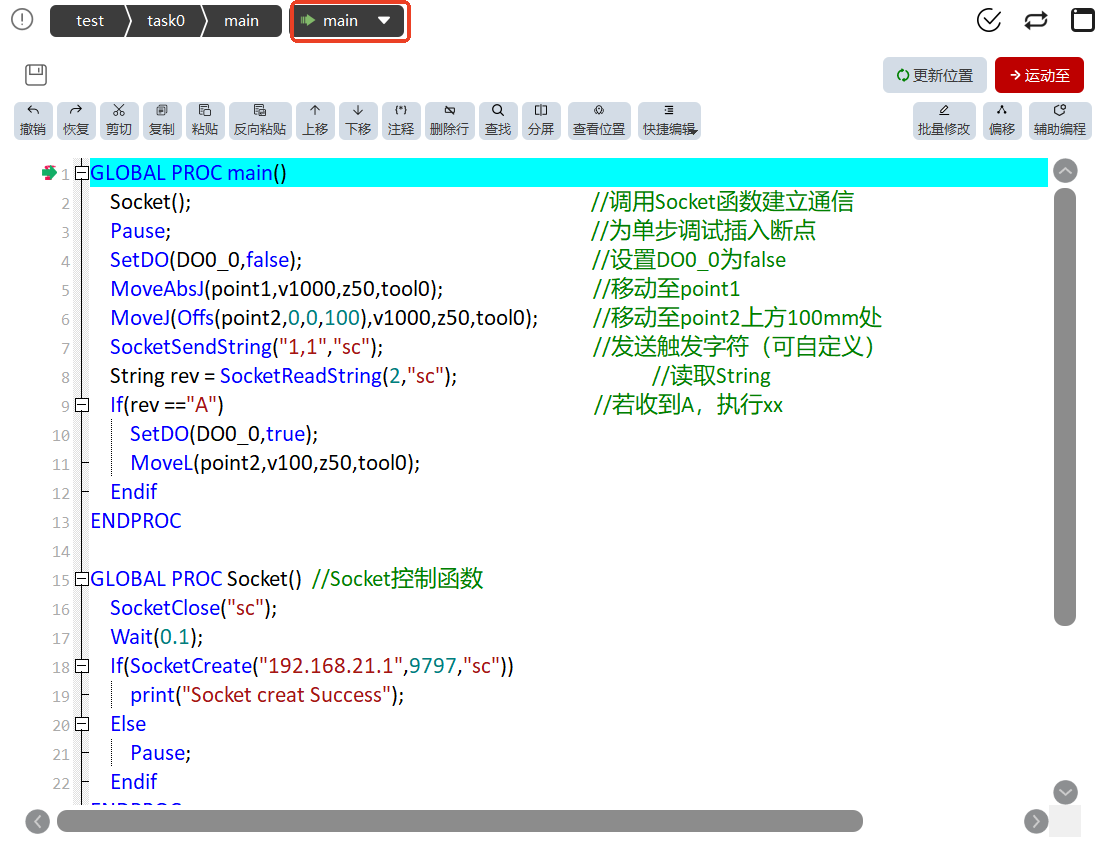The image size is (1108, 859).
Task: Click the 更新位置 button
Action: coord(934,75)
